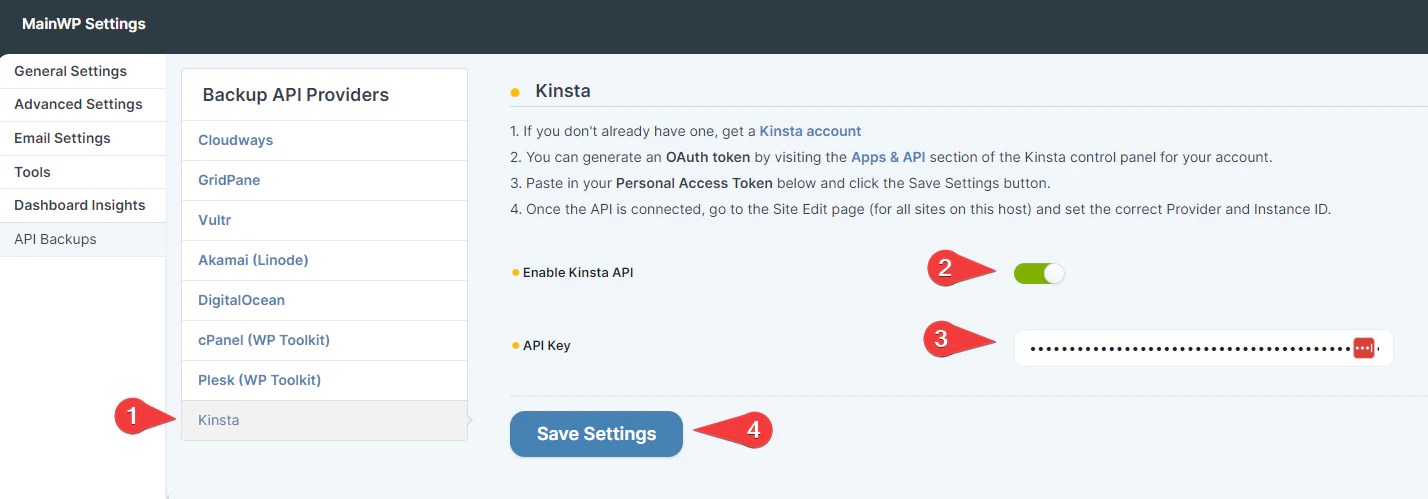Click the API Key label
Viewport: 1428px width, 499px height.
(547, 346)
